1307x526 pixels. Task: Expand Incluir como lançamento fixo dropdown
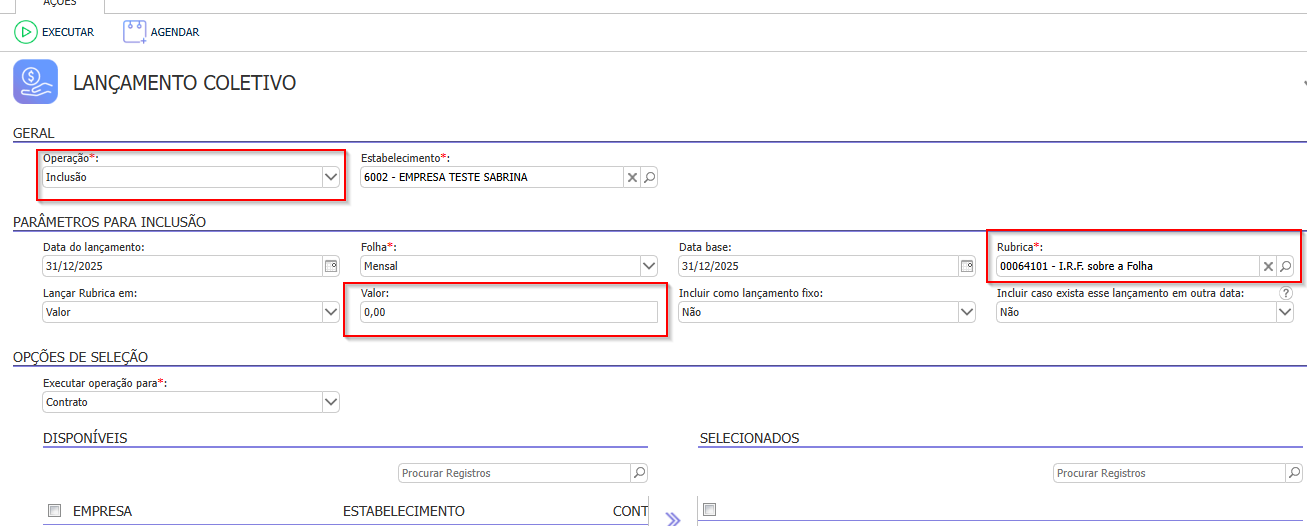tap(966, 312)
